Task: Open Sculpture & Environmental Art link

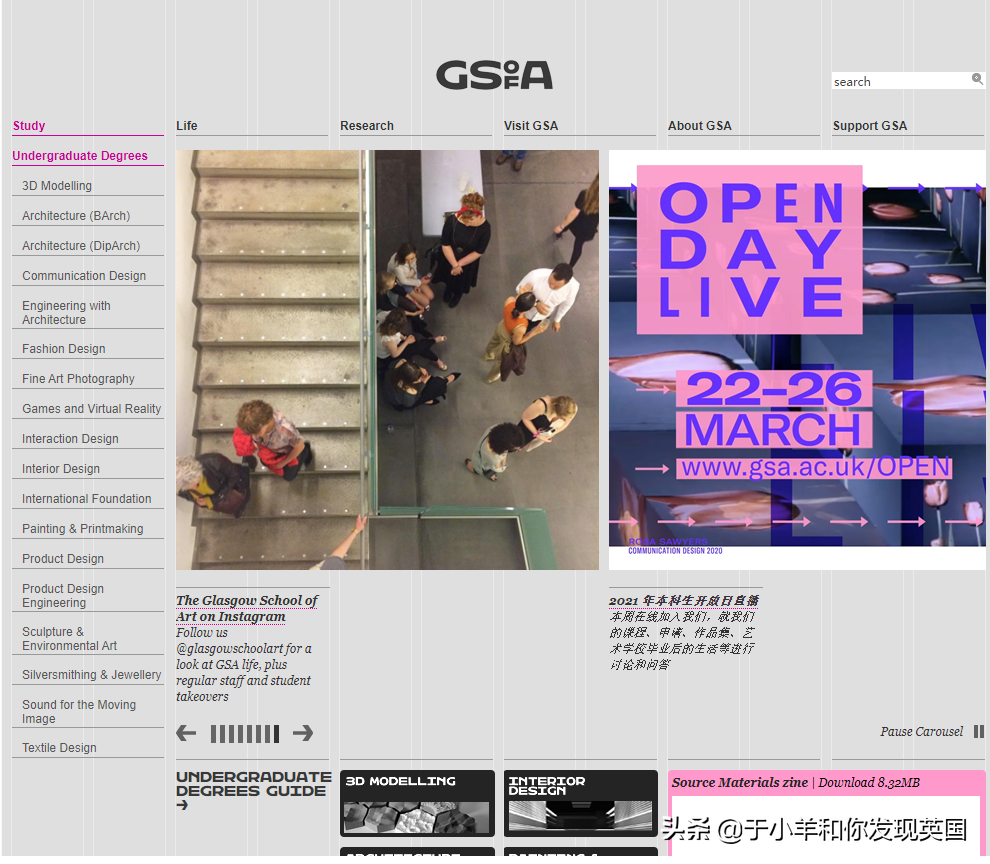Action: [69, 639]
